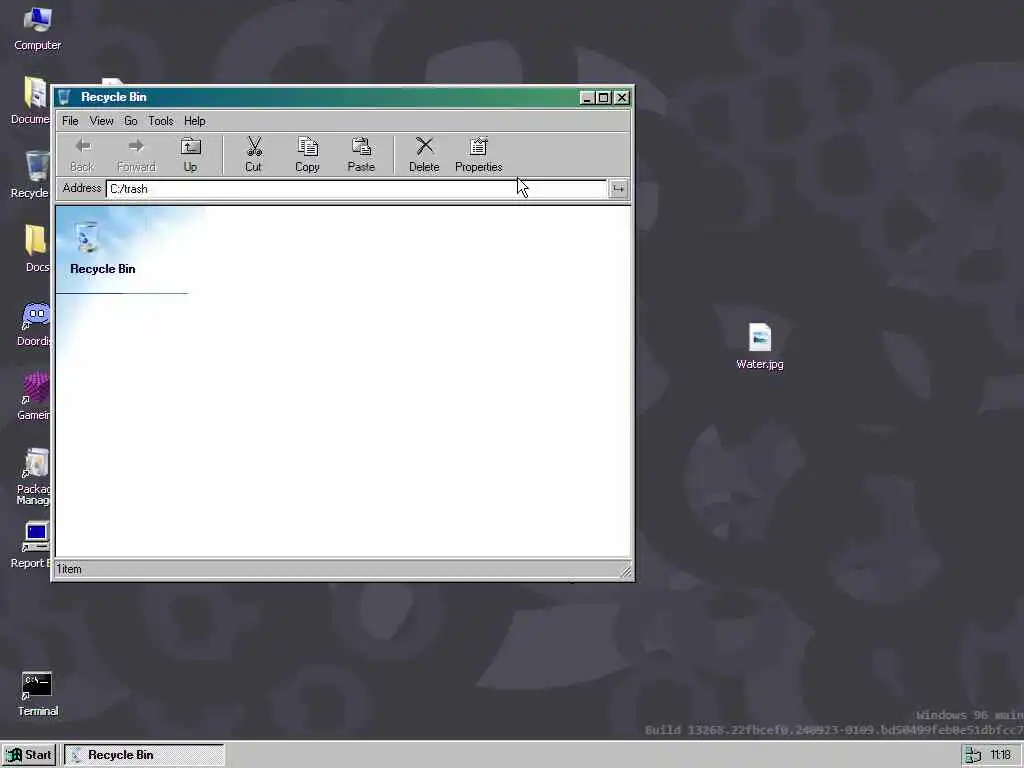Screen dimensions: 1024x768
Task: Click the C:/trash address field
Action: [x=357, y=189]
